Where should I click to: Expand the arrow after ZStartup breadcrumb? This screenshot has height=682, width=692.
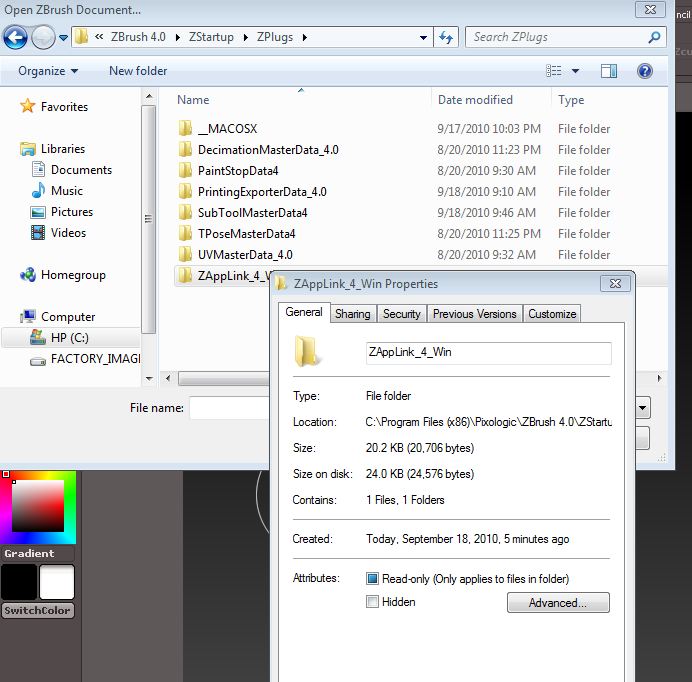click(246, 38)
